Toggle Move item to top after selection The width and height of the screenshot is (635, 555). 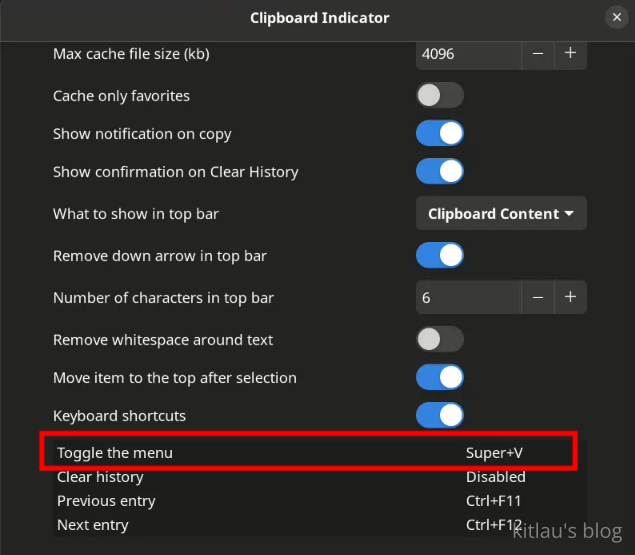[x=440, y=377]
